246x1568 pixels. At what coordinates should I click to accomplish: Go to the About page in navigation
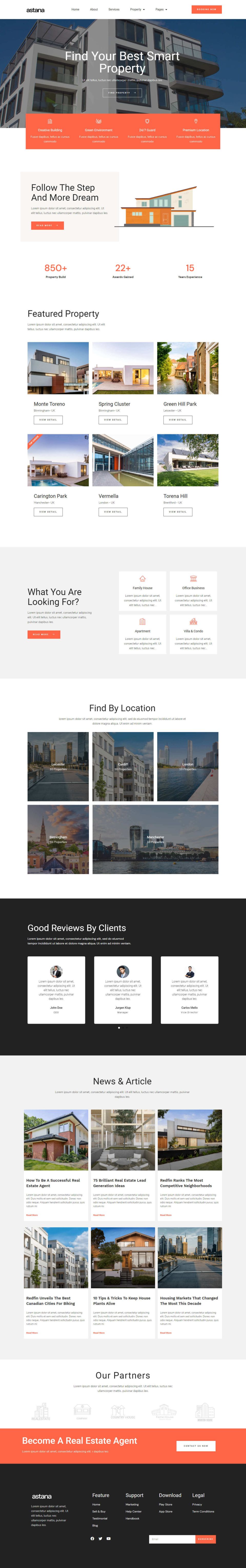click(x=93, y=10)
